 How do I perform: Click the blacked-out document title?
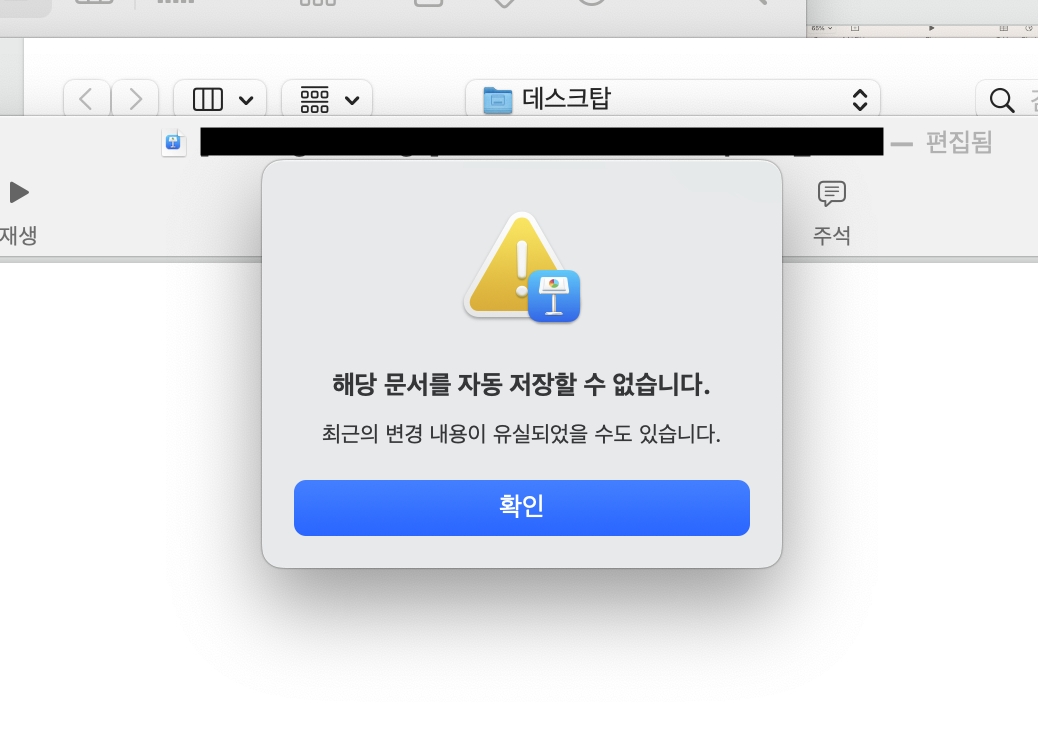click(x=542, y=142)
